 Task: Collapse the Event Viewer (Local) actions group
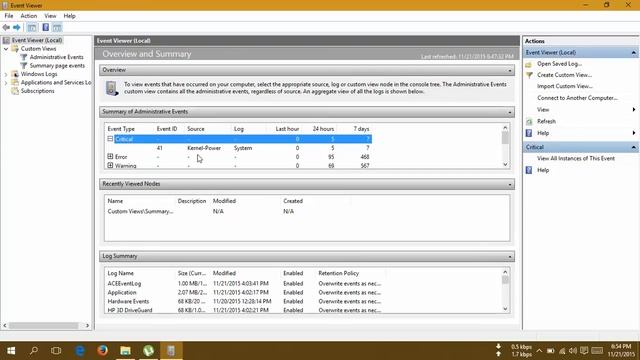click(x=633, y=53)
